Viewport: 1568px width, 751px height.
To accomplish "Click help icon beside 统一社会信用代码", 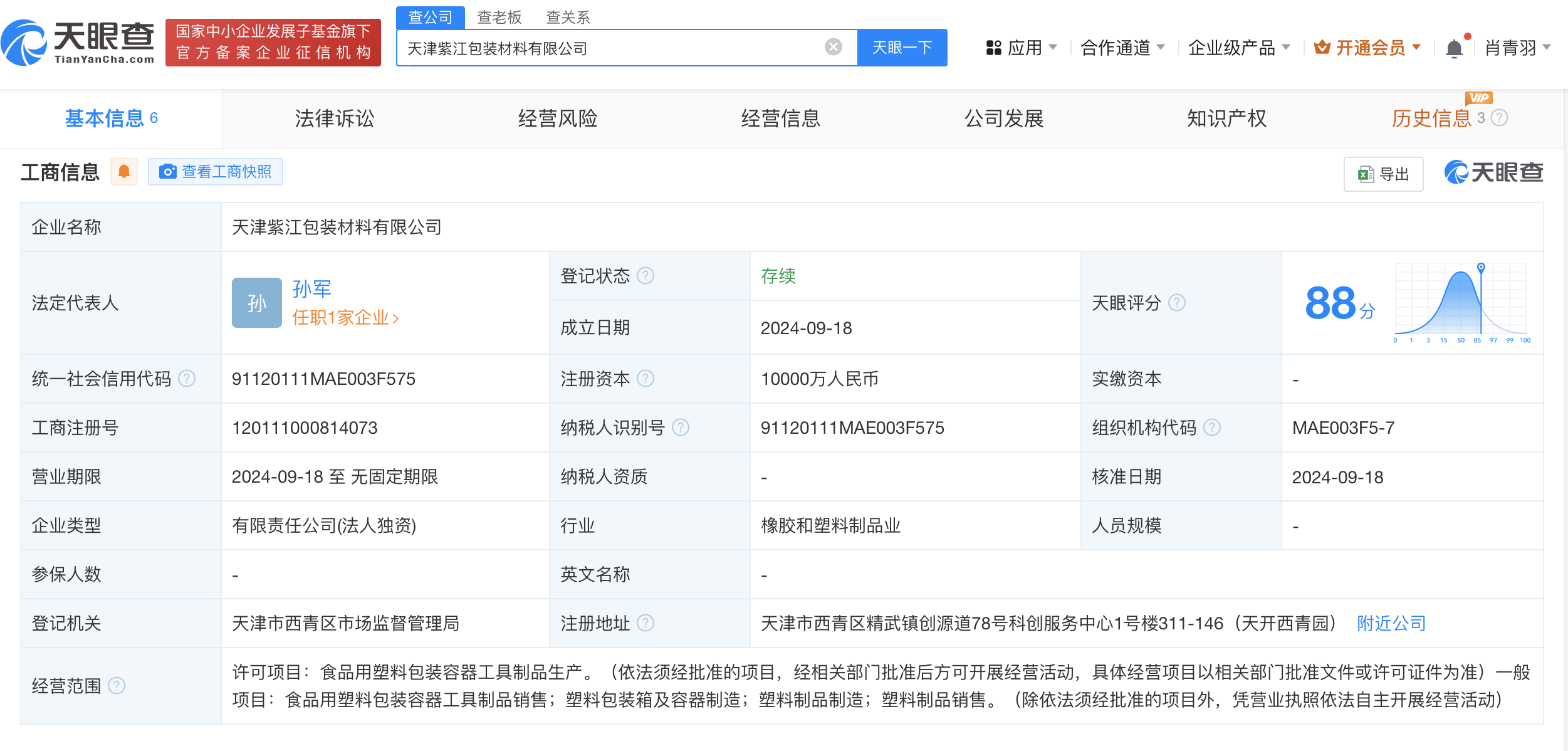I will [187, 379].
